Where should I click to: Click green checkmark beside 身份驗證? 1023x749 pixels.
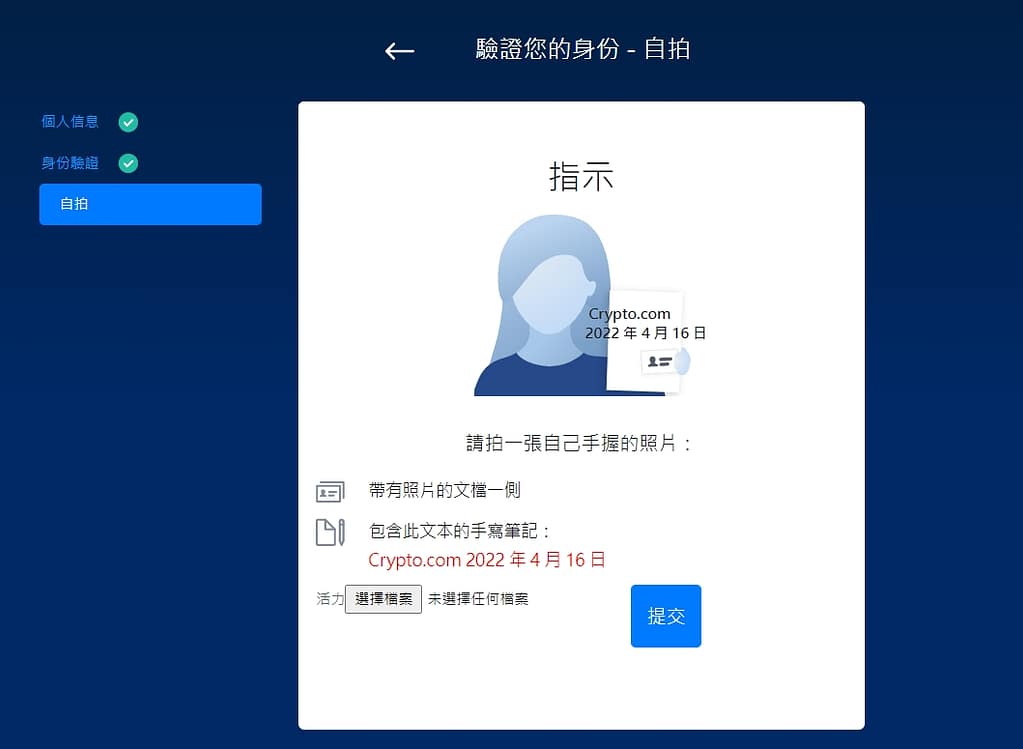(x=129, y=163)
